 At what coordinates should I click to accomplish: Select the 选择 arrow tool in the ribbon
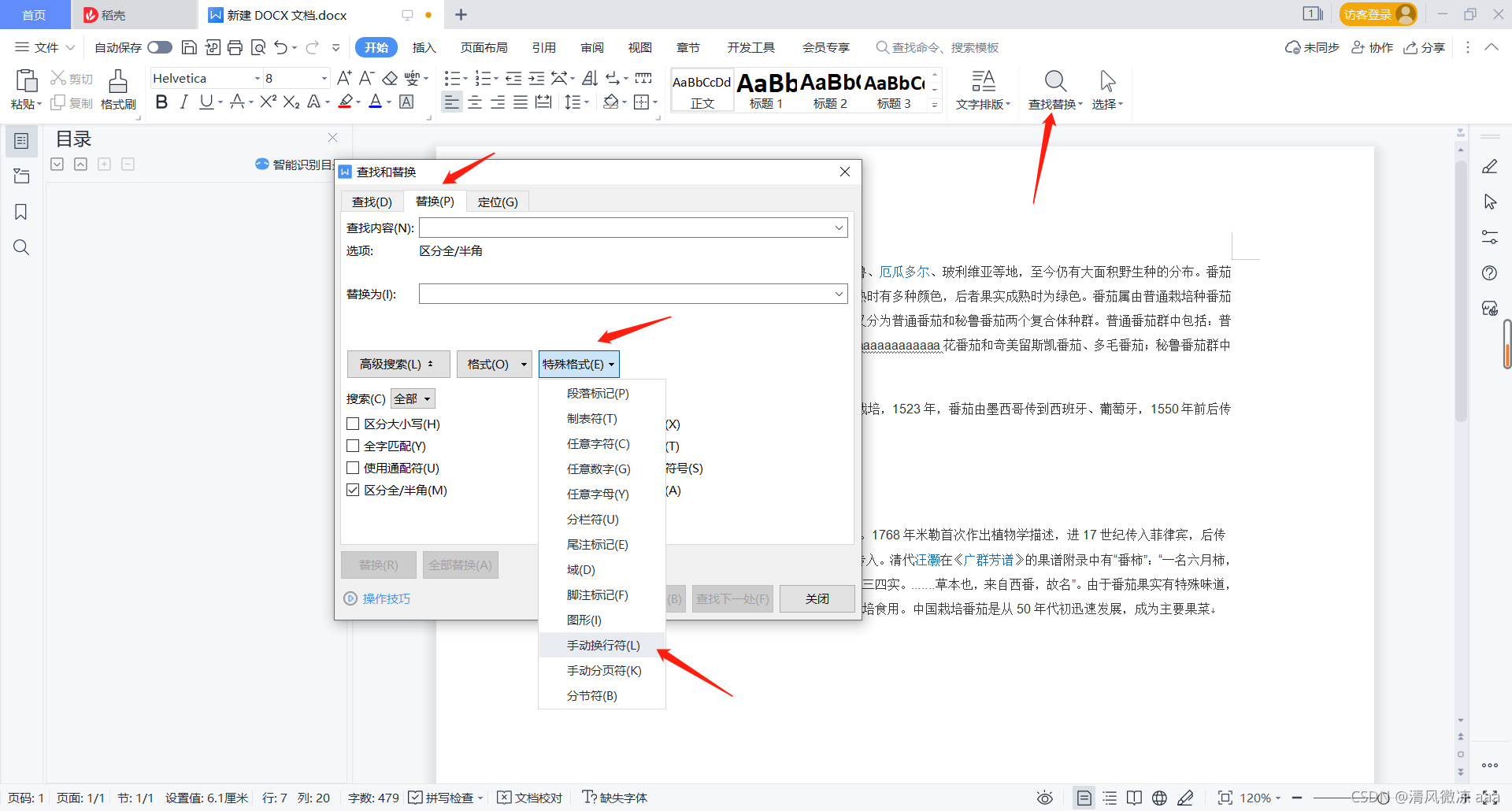coord(1106,89)
